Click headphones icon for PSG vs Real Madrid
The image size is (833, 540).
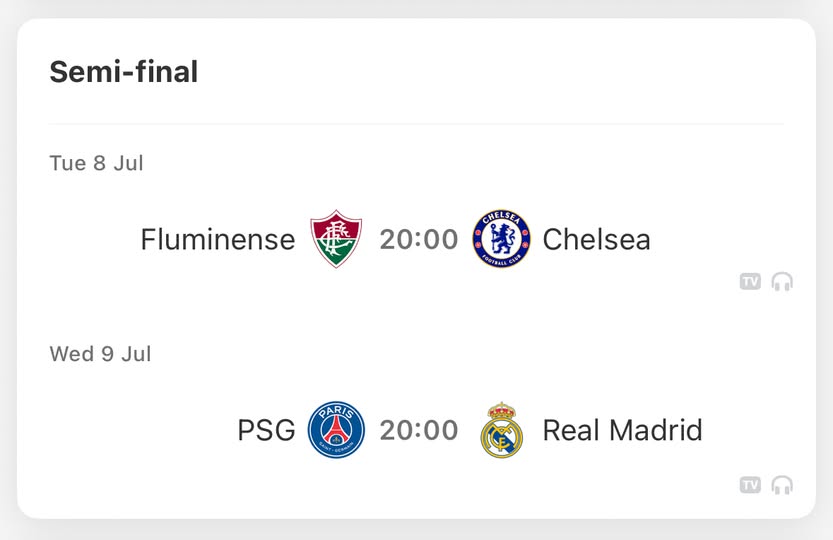(782, 485)
